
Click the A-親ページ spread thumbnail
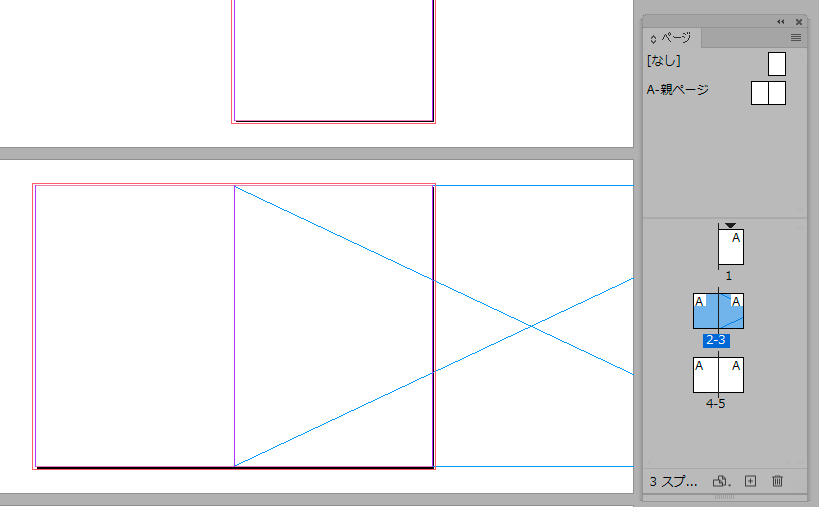768,93
